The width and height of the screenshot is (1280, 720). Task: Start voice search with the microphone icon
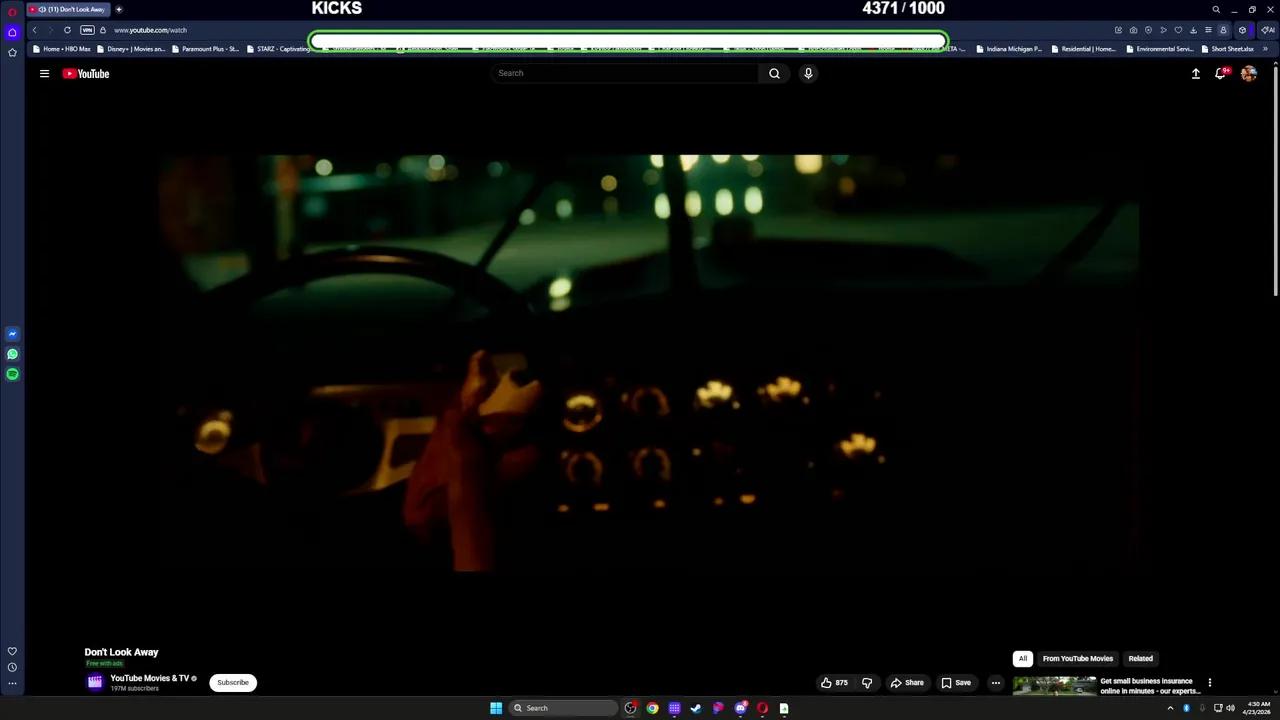pos(808,73)
